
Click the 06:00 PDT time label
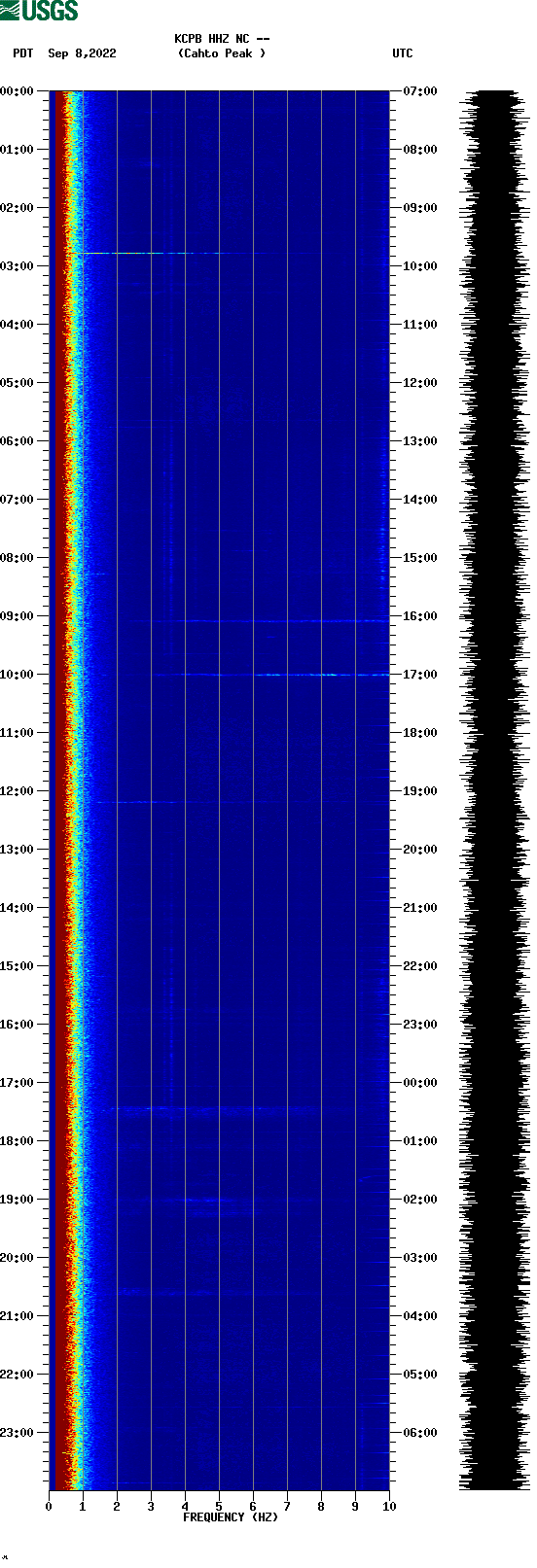(18, 441)
